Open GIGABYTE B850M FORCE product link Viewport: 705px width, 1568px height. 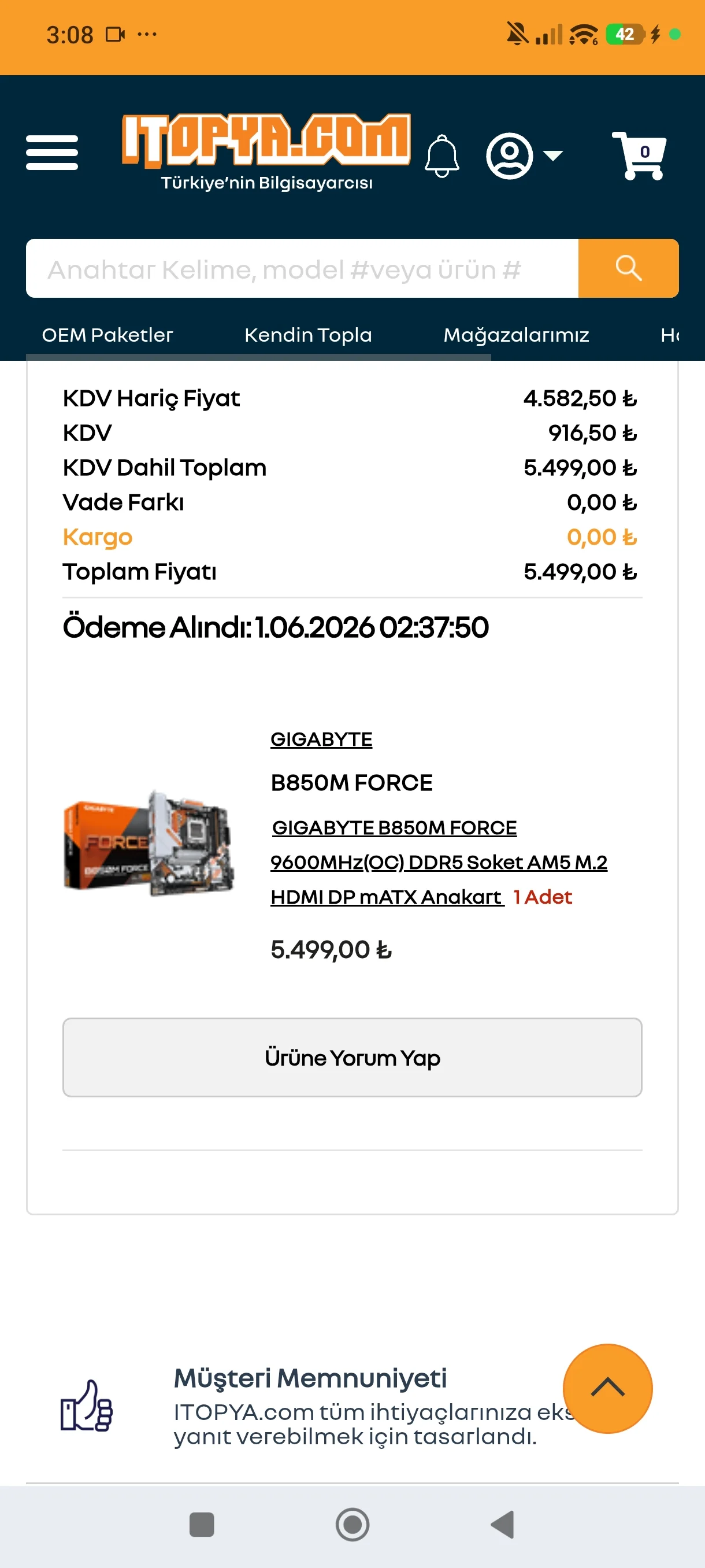point(439,862)
